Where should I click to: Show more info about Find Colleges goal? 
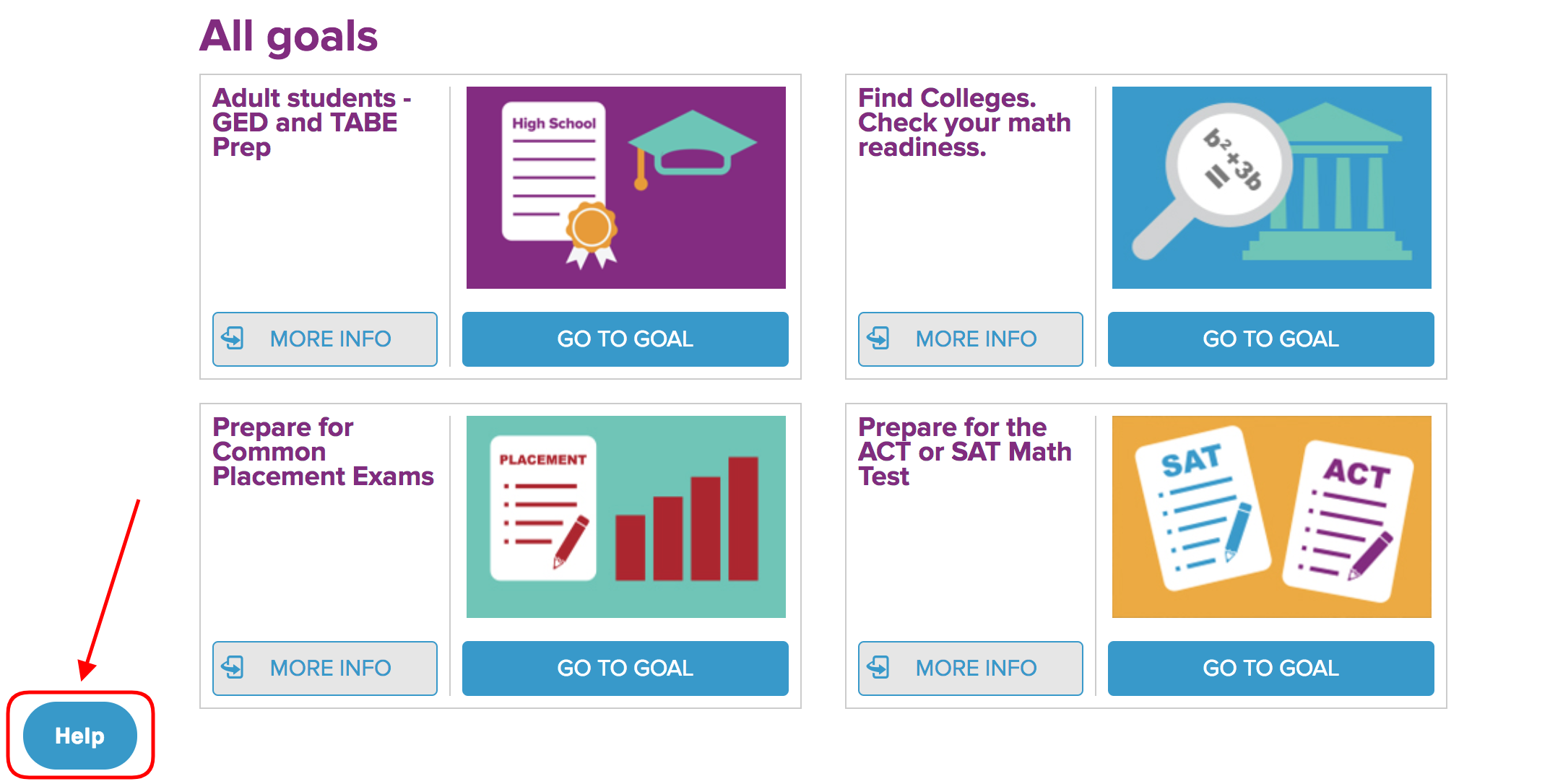coord(971,339)
